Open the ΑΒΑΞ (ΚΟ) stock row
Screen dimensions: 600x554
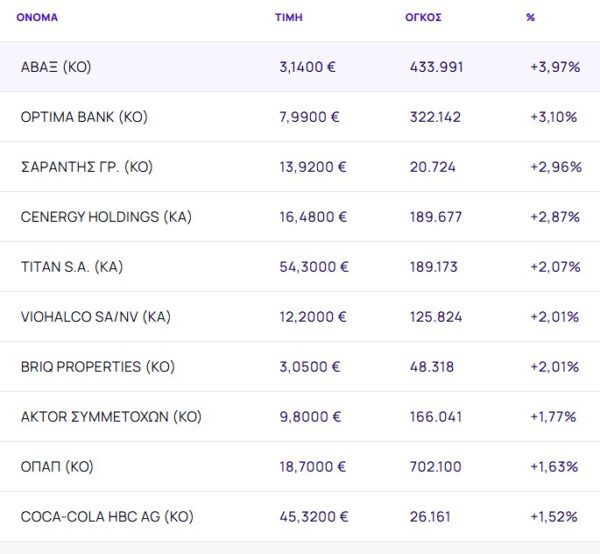coord(56,67)
